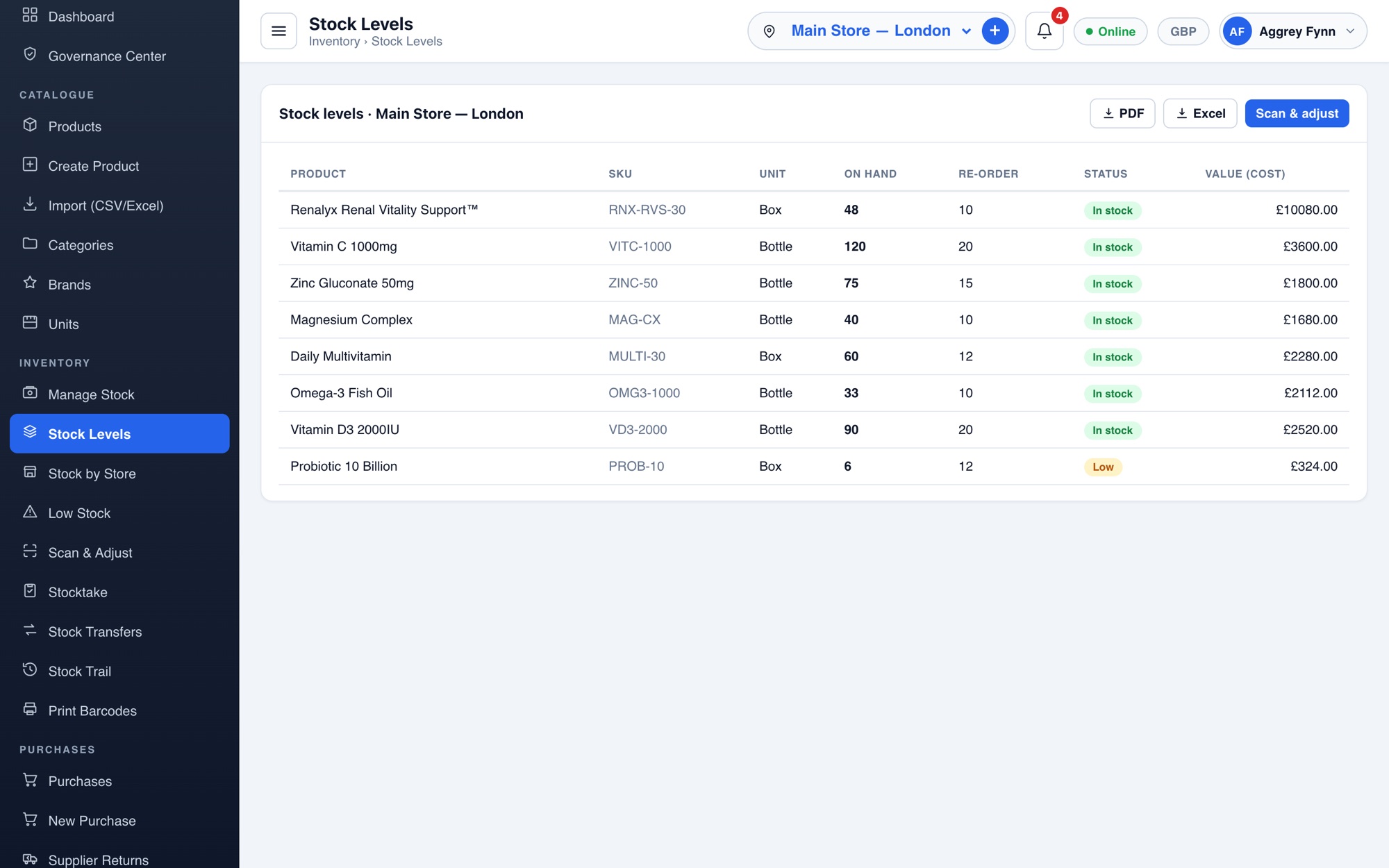The height and width of the screenshot is (868, 1389).
Task: Open Stock Trail history icon
Action: pos(30,670)
